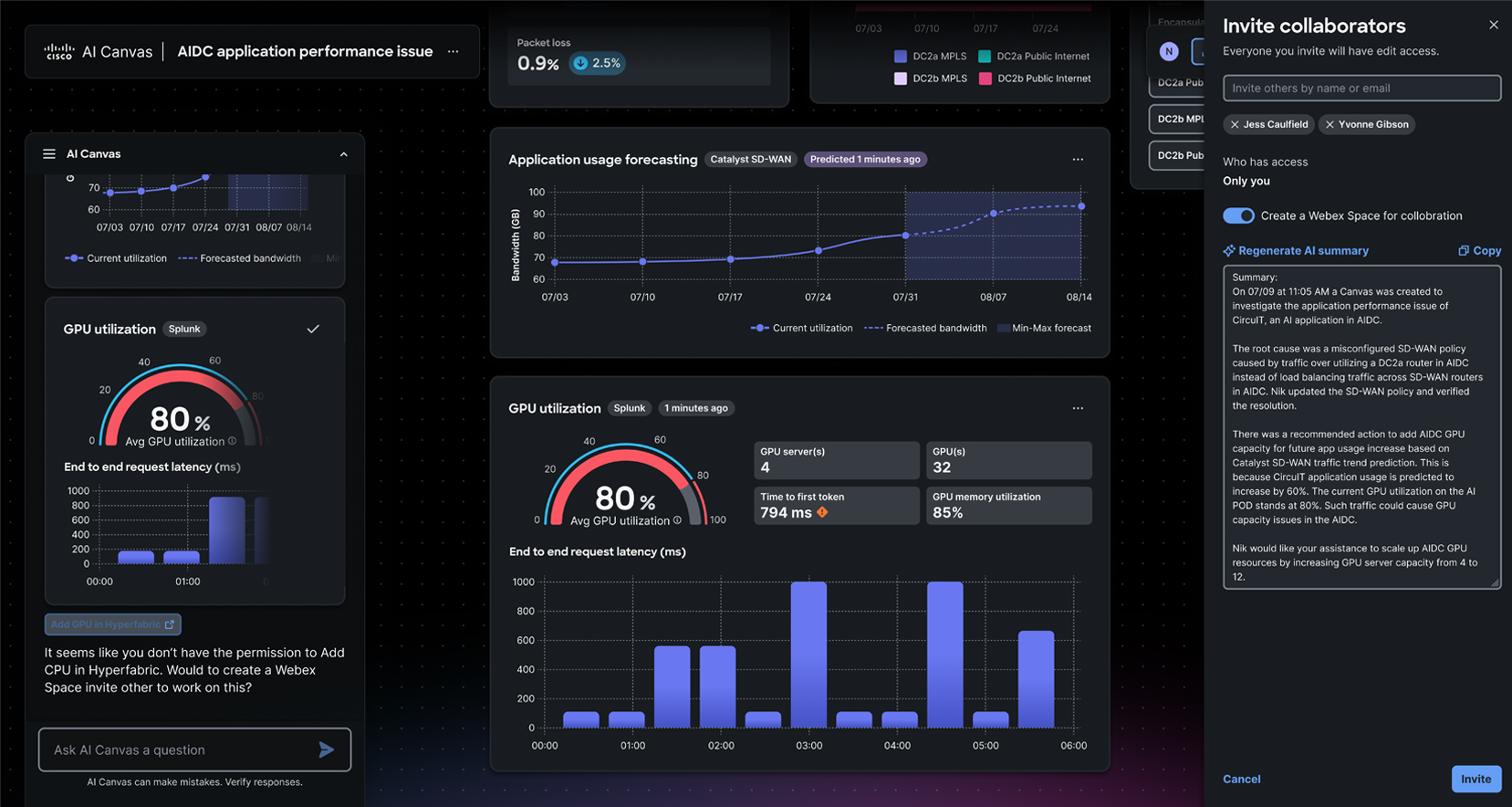Screen dimensions: 1512x807
Task: Remove Yvonne Gibson from invite list
Action: point(1330,125)
